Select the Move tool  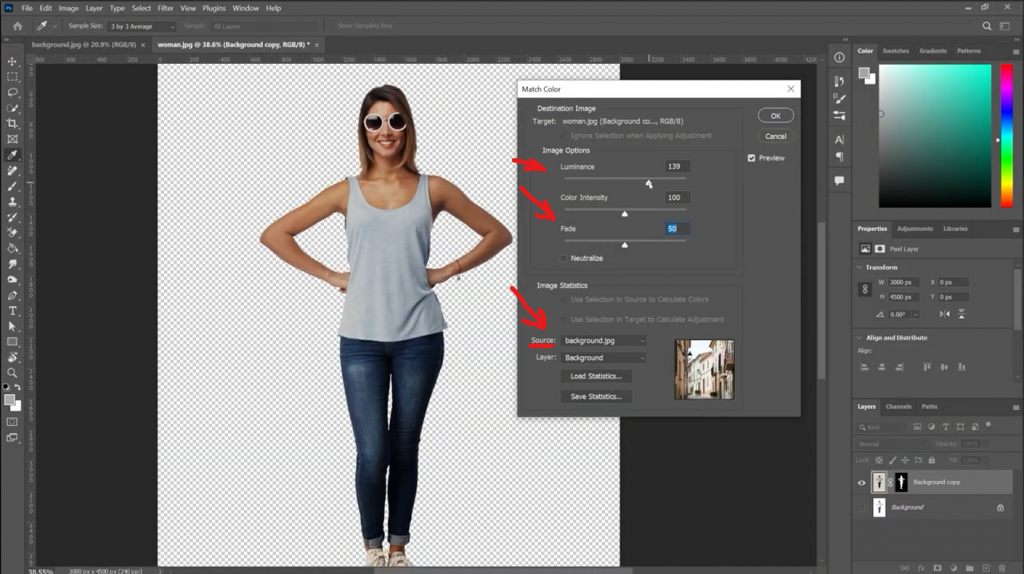[x=12, y=61]
